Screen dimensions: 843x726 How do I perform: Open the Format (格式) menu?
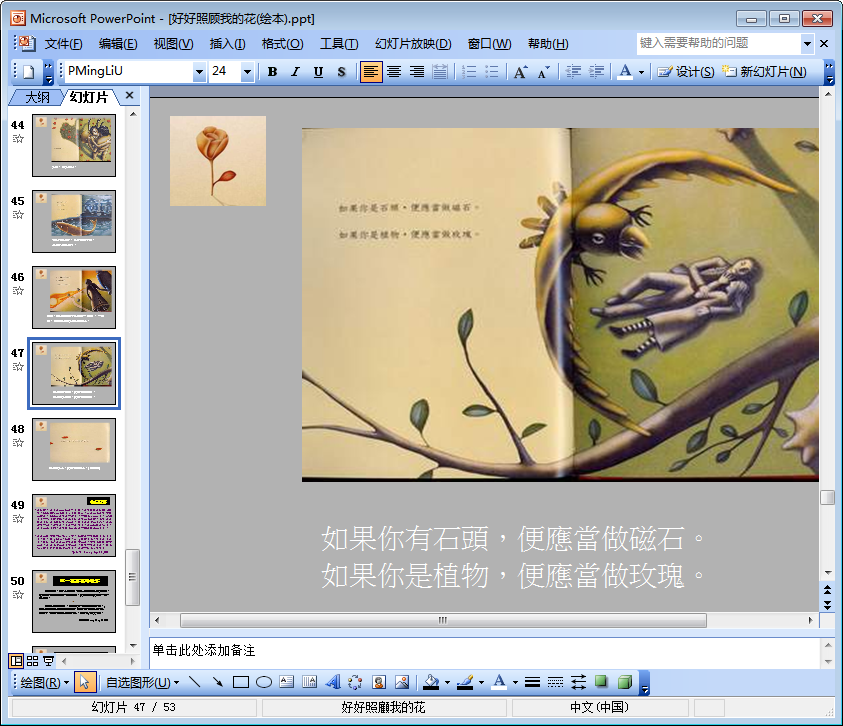point(282,44)
